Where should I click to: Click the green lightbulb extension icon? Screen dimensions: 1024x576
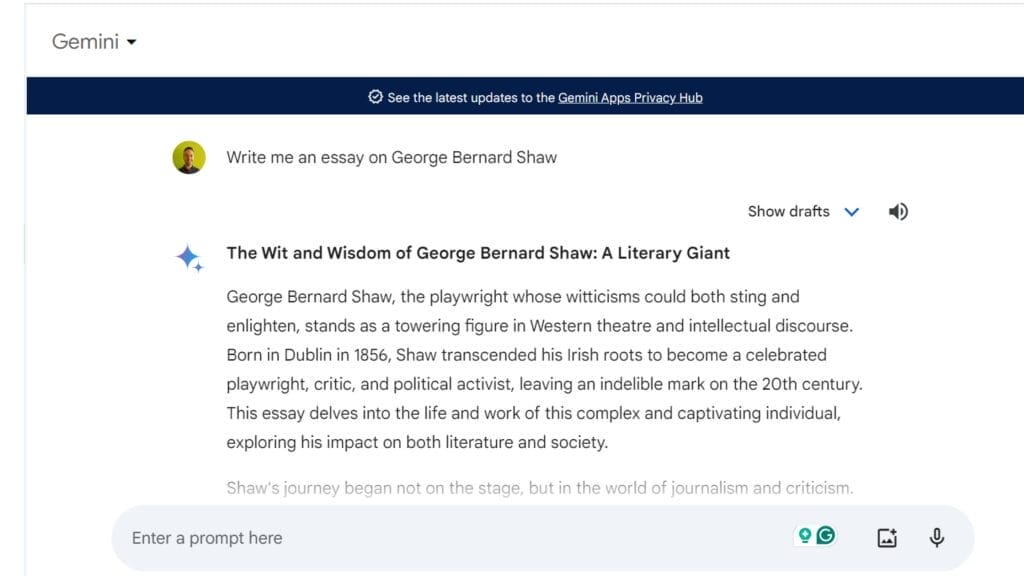(x=805, y=536)
